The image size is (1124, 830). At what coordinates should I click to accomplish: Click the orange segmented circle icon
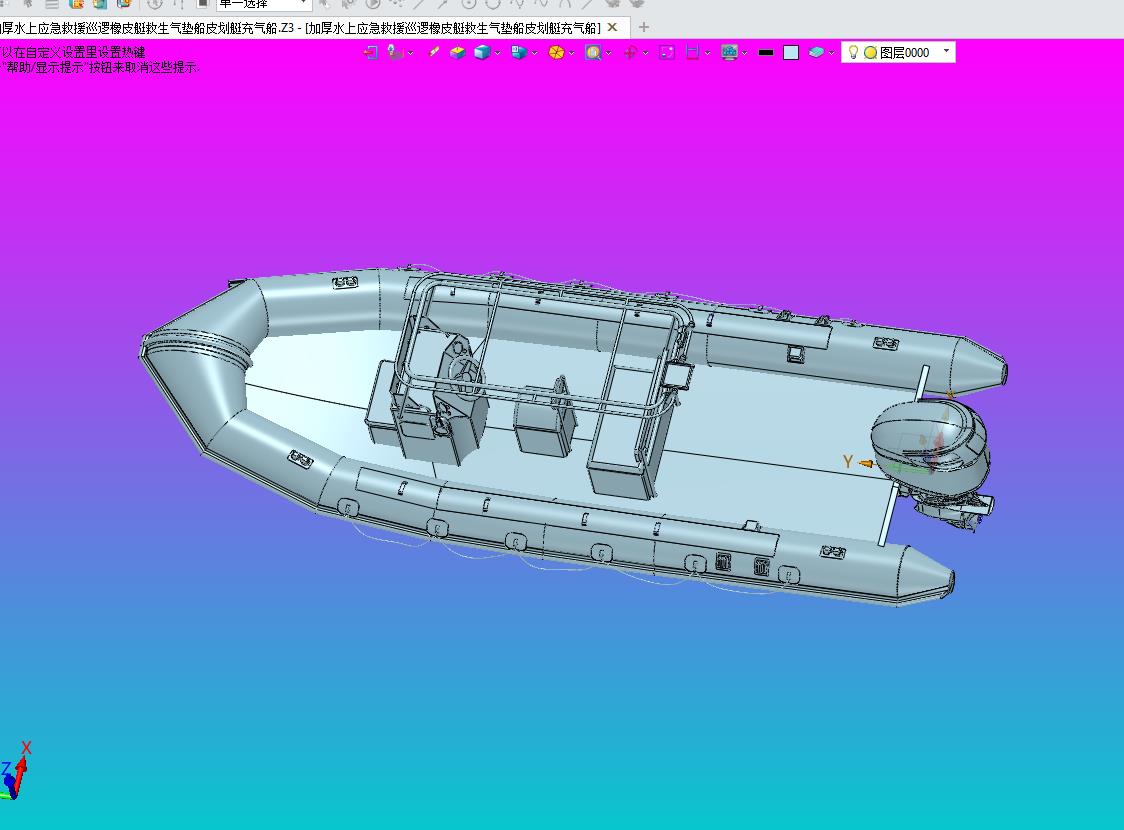tap(556, 52)
